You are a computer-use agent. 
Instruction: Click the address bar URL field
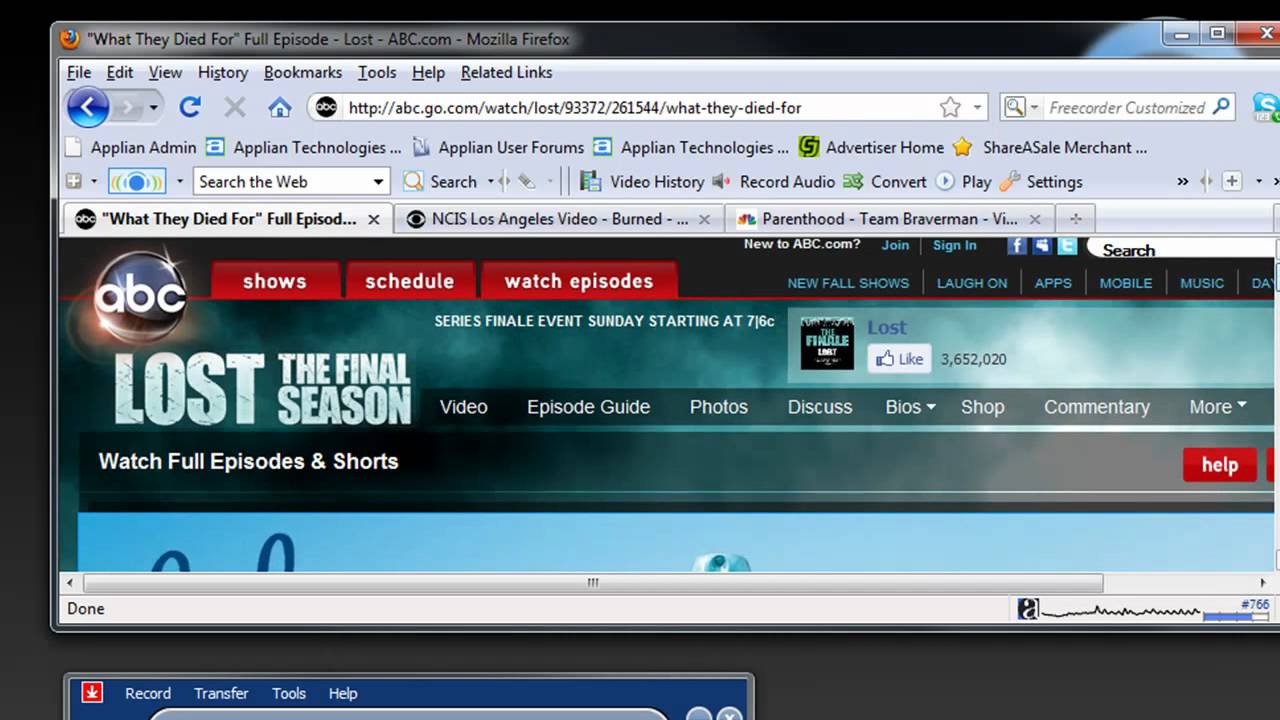(x=640, y=107)
